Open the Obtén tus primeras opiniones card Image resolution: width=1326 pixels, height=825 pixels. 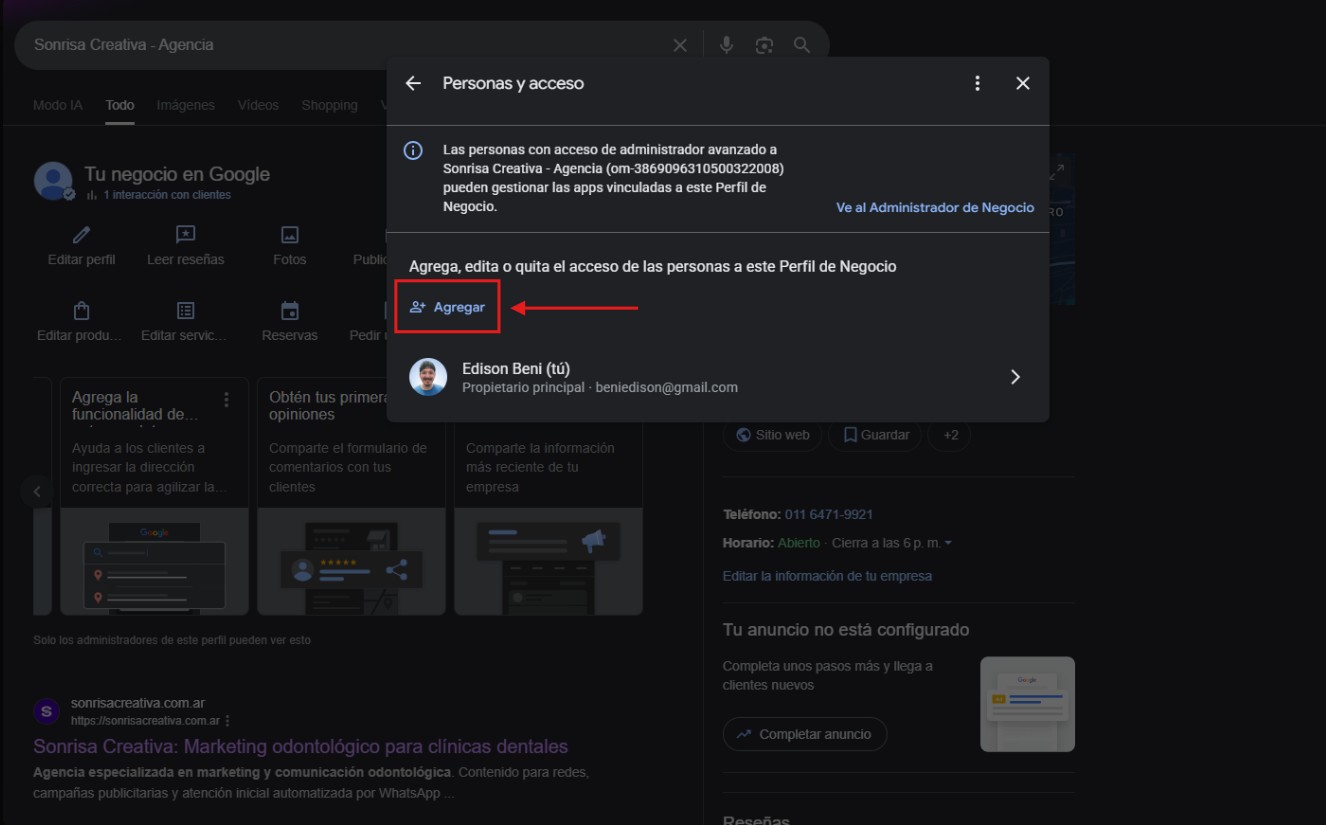point(351,496)
